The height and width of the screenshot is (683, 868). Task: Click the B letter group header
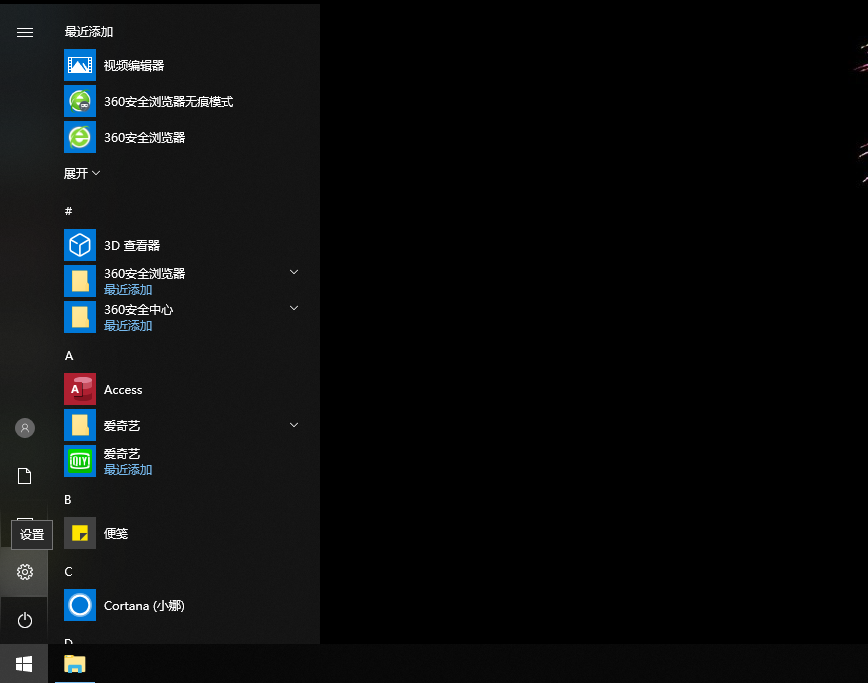tap(68, 499)
